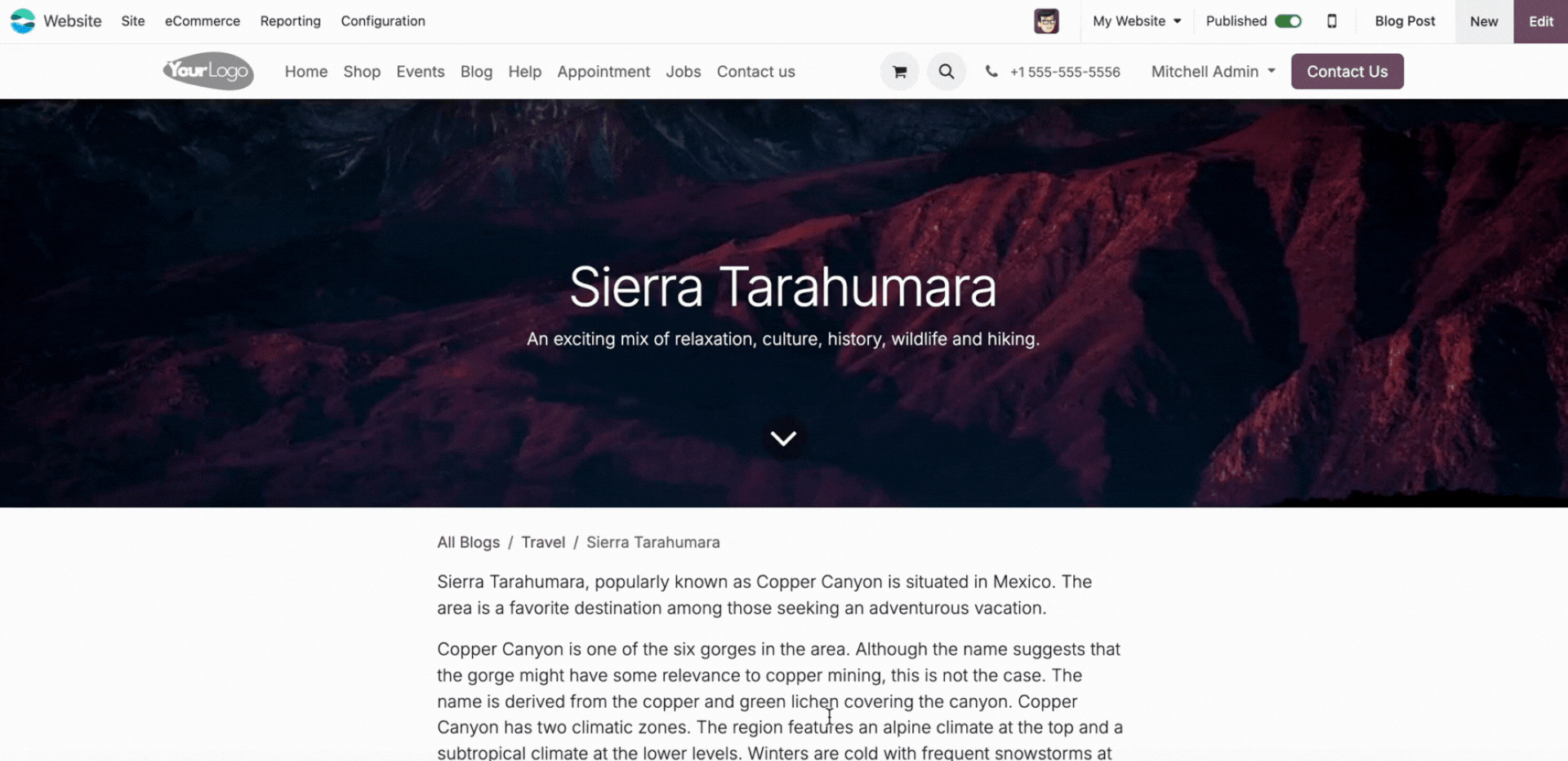The image size is (1568, 761).
Task: Click the Sierra Tarahumara cover title
Action: click(x=783, y=287)
